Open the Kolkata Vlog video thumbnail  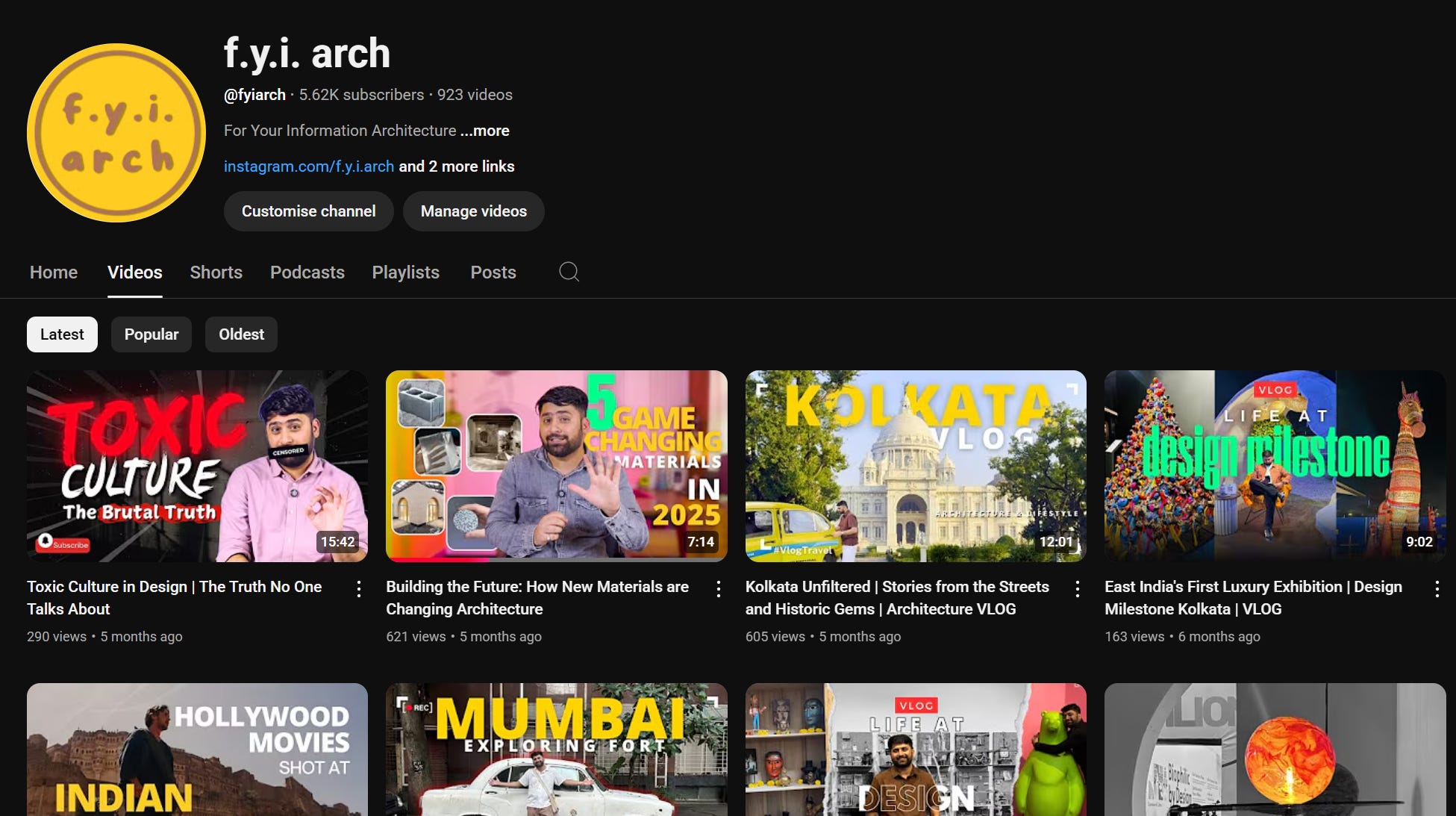pyautogui.click(x=915, y=466)
